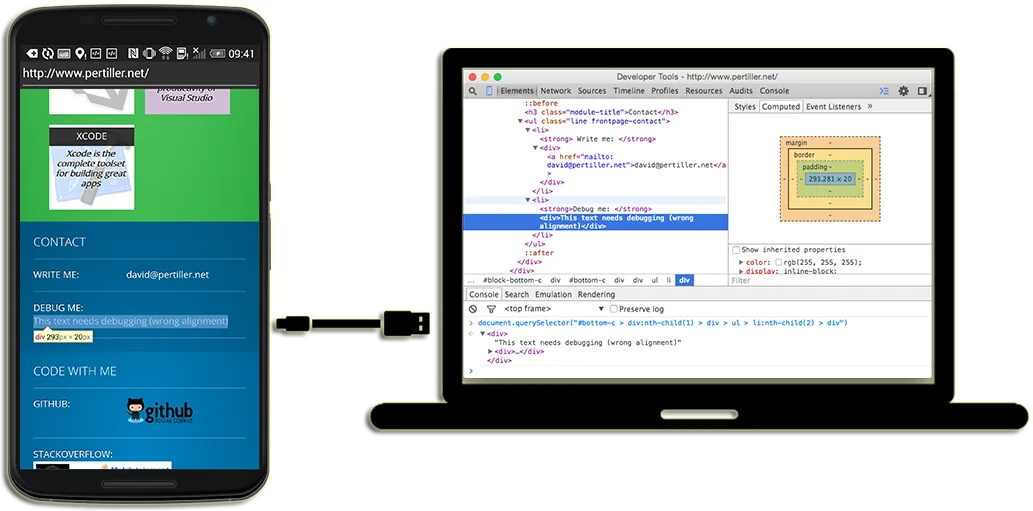Click the ul breadcrumb
1033x511 pixels.
point(654,281)
